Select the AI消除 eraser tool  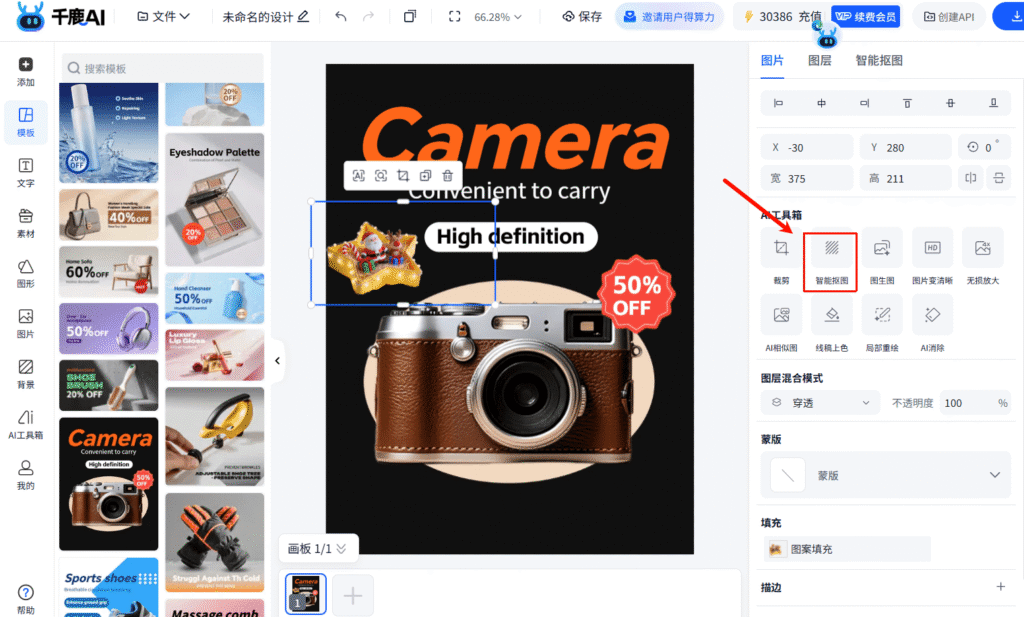(x=932, y=316)
